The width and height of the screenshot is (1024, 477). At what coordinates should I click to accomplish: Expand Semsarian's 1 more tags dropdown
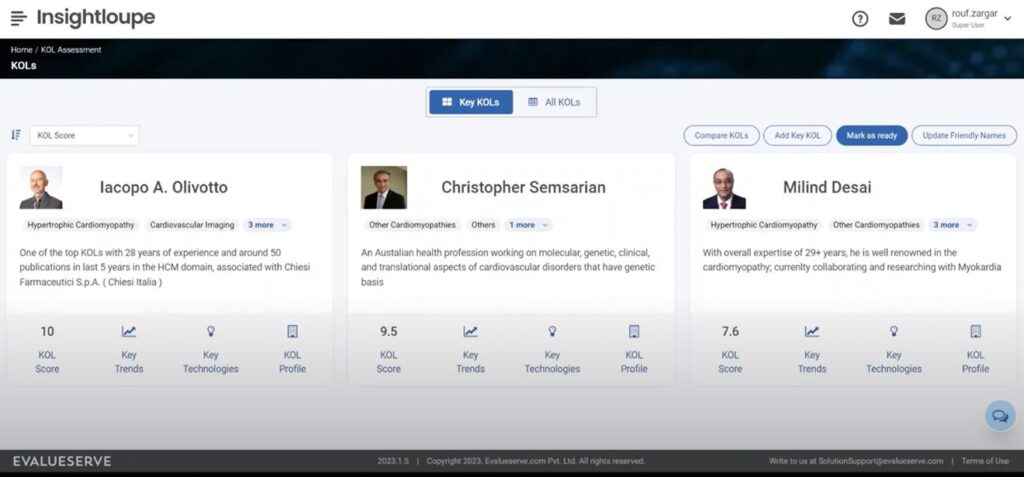[528, 225]
